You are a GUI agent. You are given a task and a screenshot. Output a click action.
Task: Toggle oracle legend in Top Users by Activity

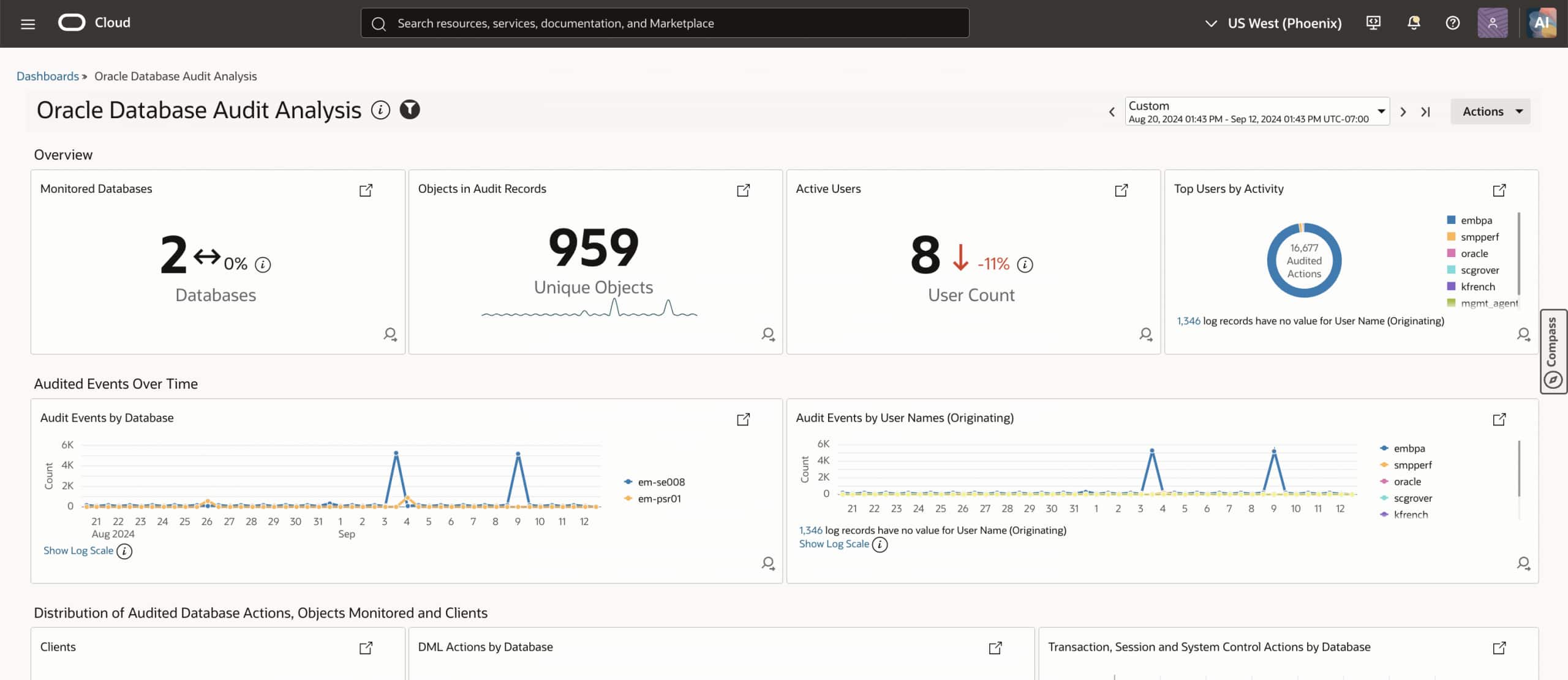click(1468, 253)
